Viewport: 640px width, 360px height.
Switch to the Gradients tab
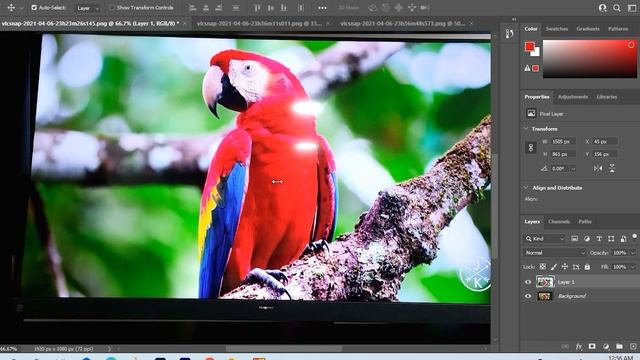pos(588,29)
